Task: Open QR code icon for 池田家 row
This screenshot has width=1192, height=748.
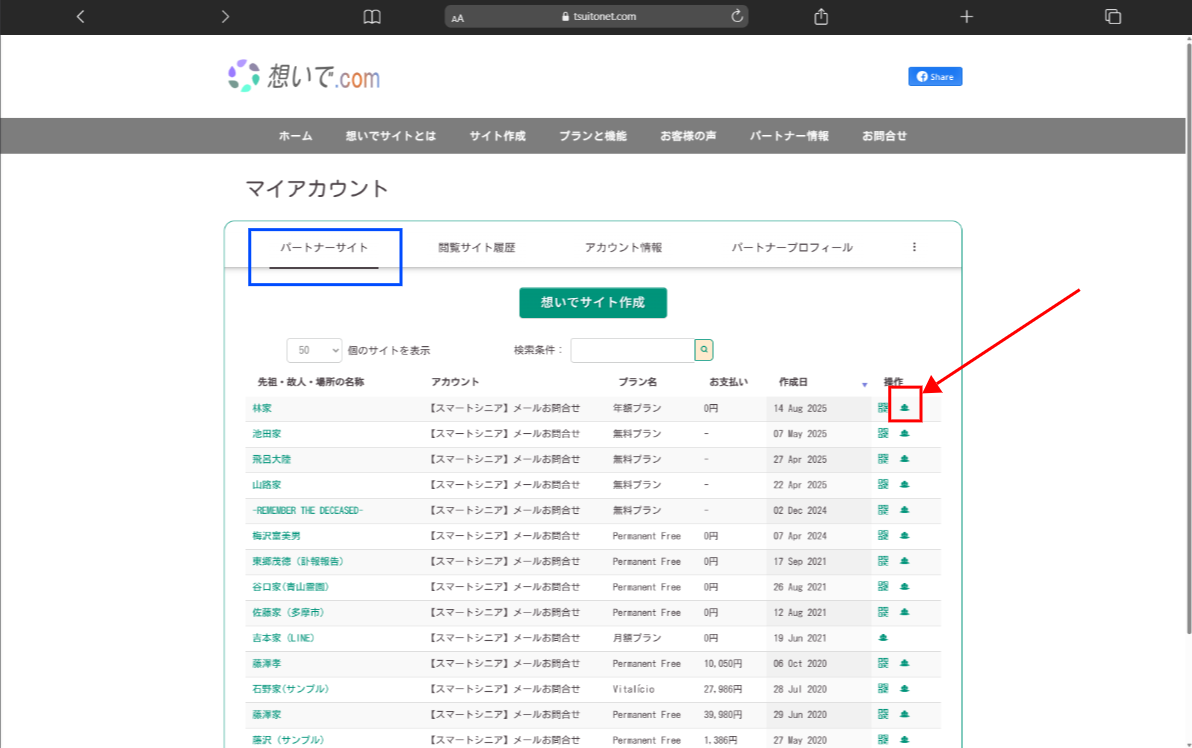Action: [x=883, y=433]
